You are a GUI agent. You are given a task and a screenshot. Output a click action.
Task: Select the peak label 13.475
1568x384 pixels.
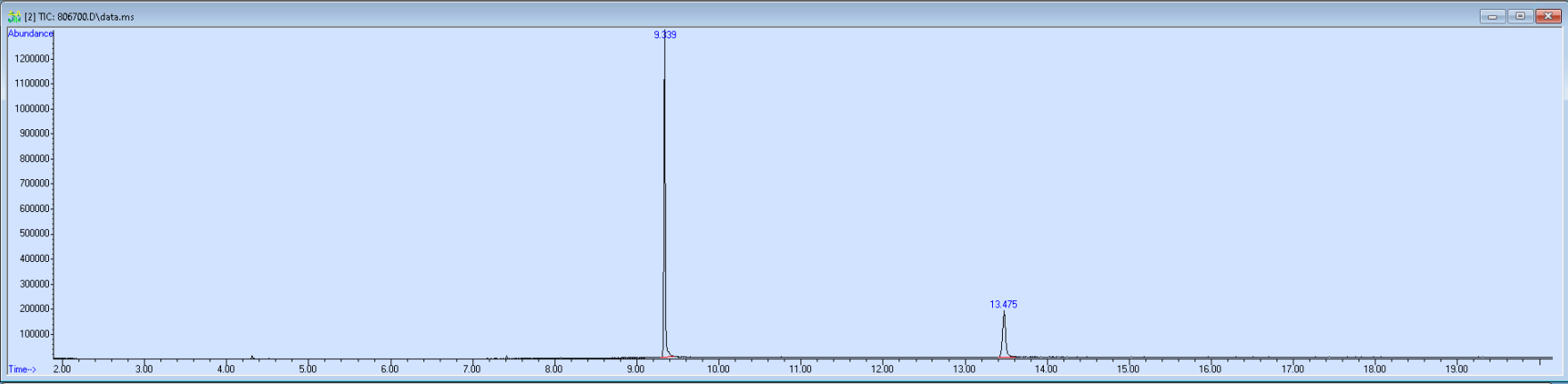point(1004,304)
